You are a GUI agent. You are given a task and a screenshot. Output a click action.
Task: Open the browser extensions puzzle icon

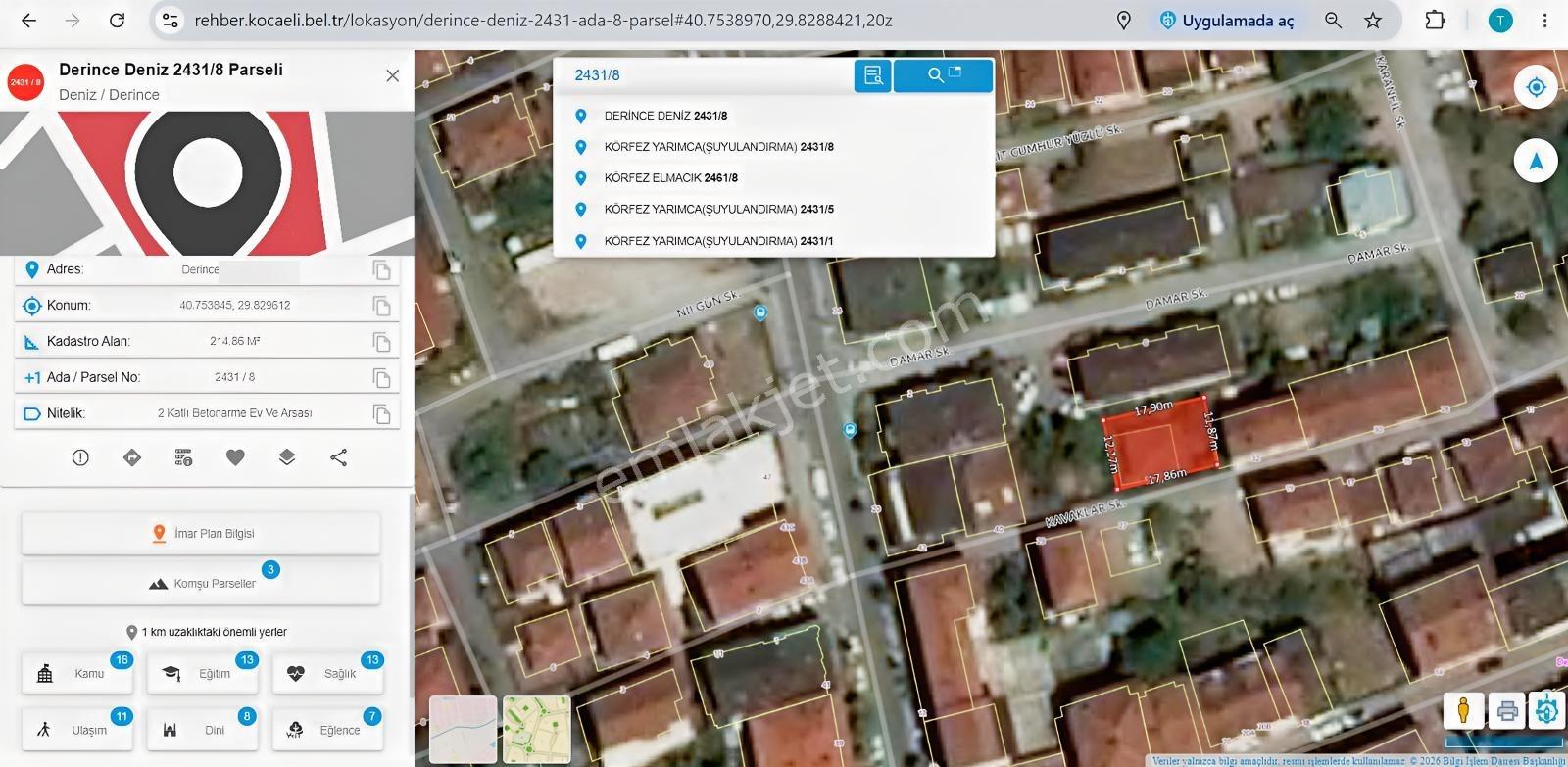click(x=1435, y=21)
